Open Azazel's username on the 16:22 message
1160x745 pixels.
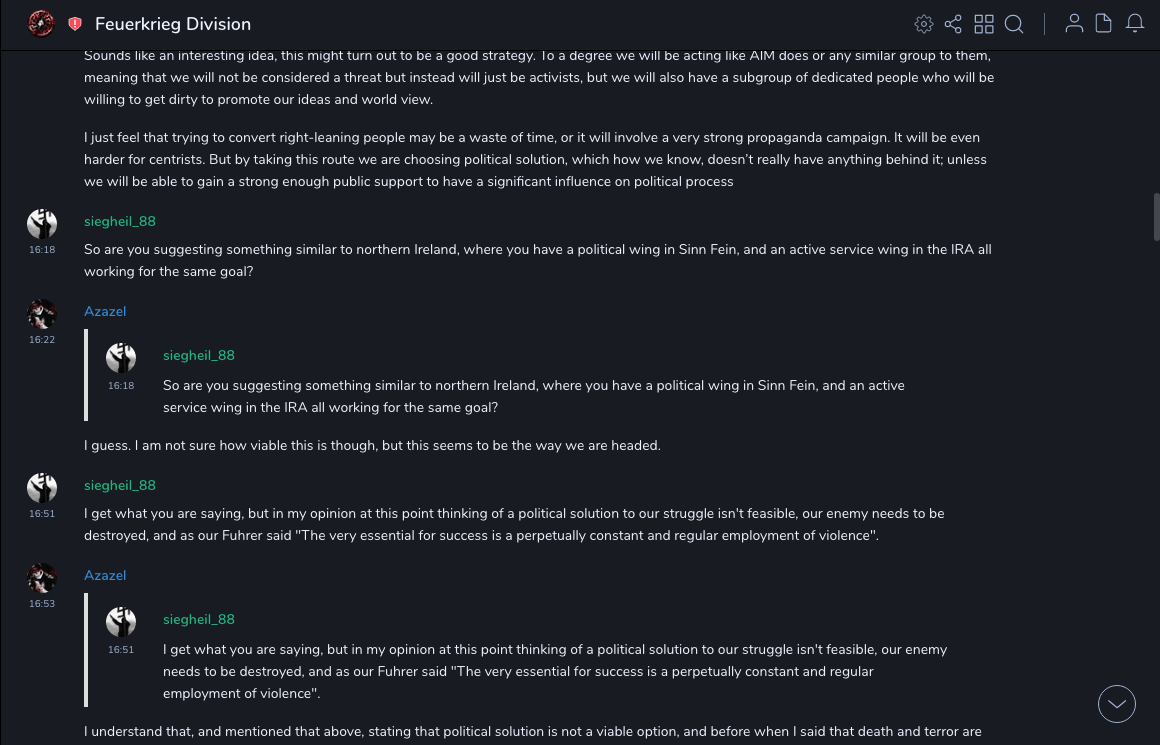105,312
